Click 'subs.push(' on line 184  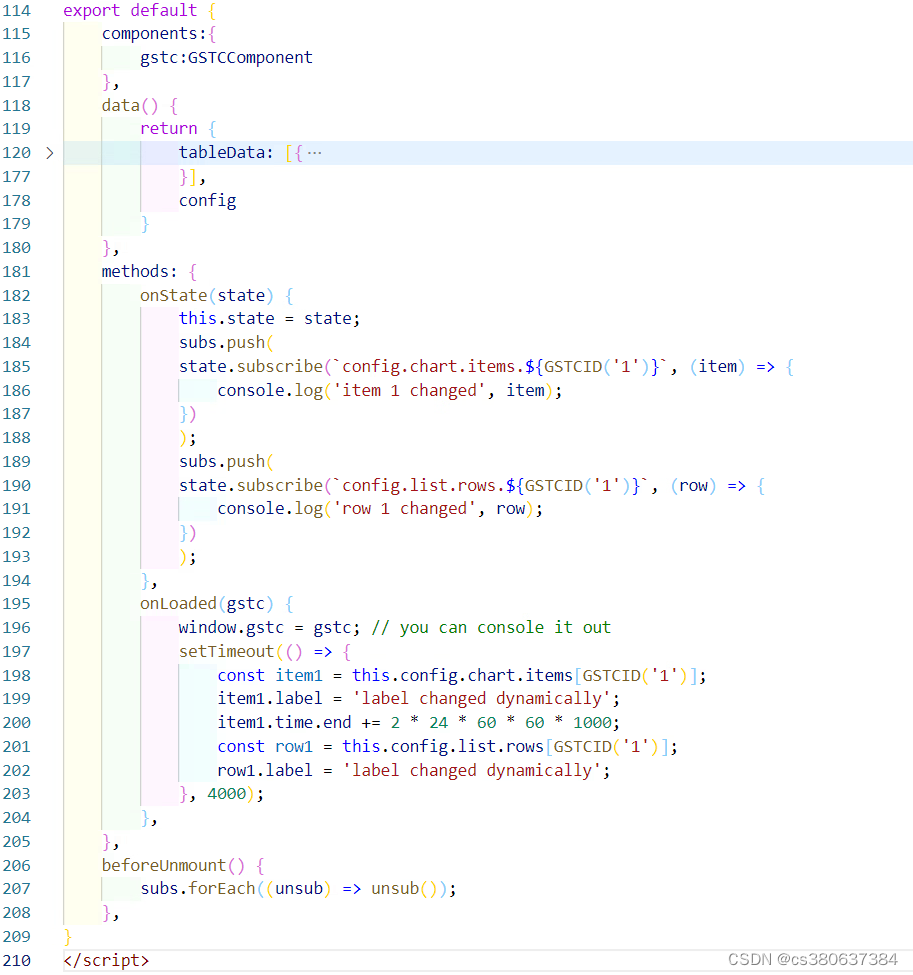coord(226,343)
